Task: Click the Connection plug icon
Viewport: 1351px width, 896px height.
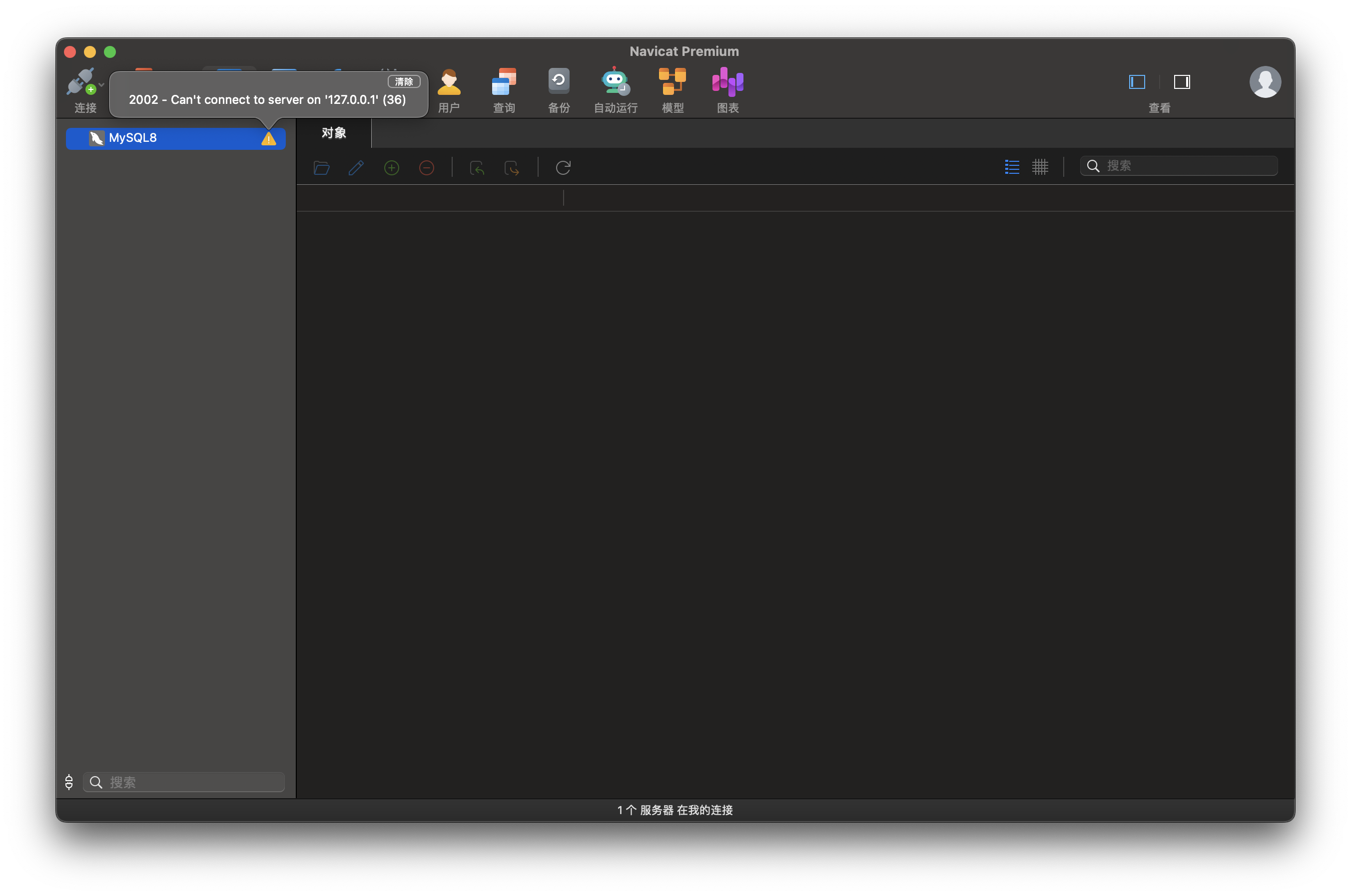Action: point(80,82)
